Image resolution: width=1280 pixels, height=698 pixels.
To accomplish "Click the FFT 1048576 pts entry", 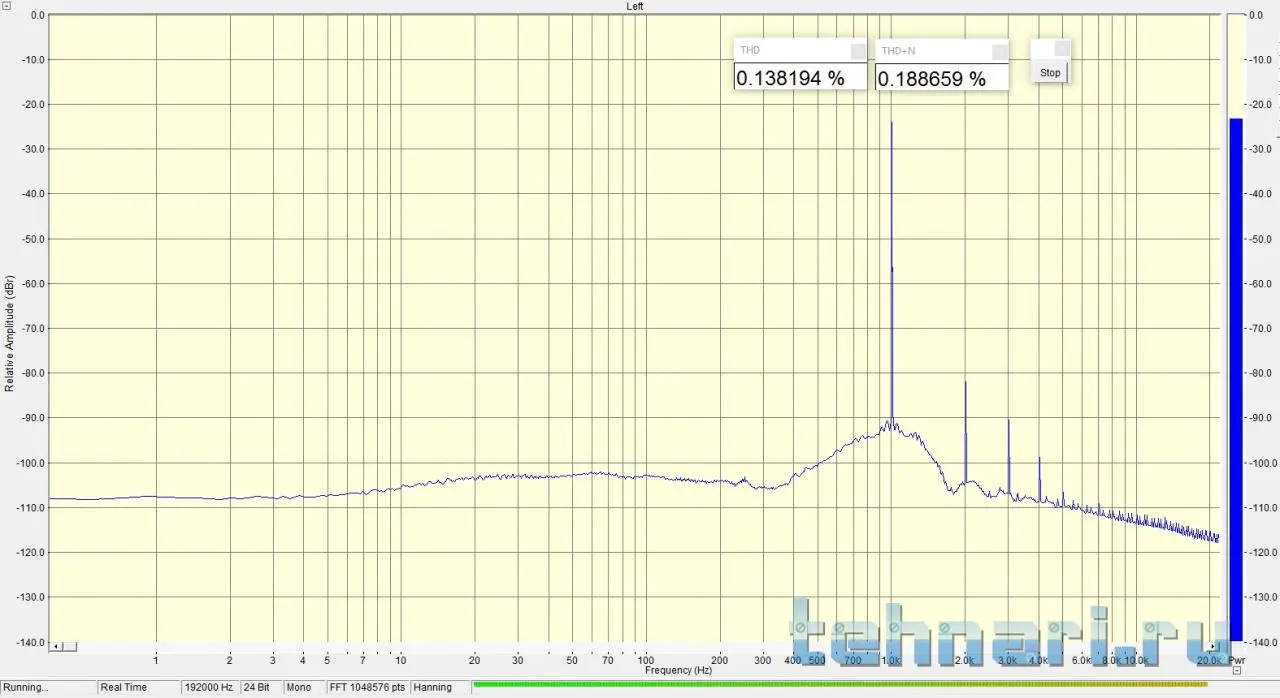I will coord(367,687).
